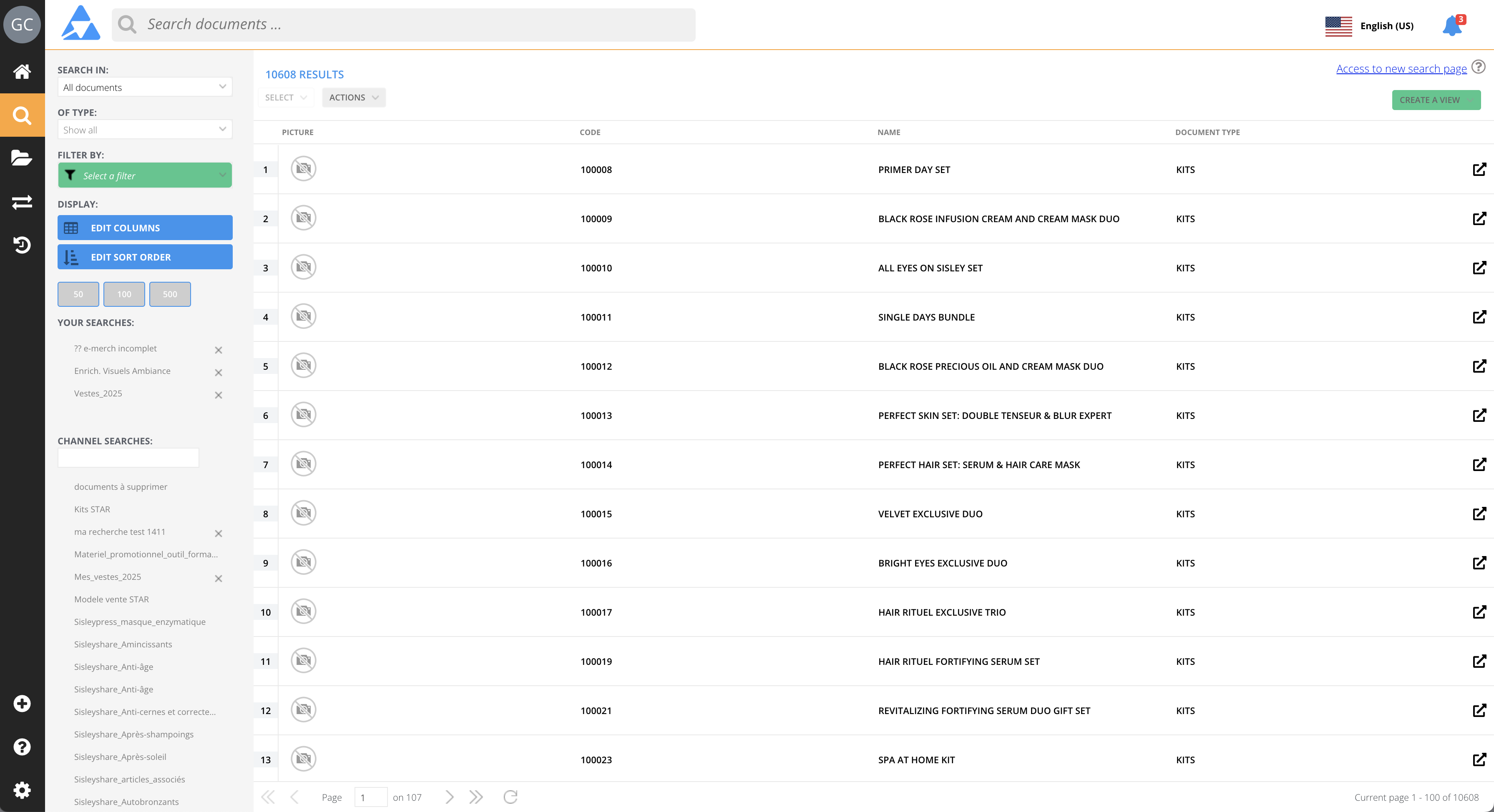The height and width of the screenshot is (812, 1494).
Task: Open Kits STAR channel search
Action: (92, 509)
